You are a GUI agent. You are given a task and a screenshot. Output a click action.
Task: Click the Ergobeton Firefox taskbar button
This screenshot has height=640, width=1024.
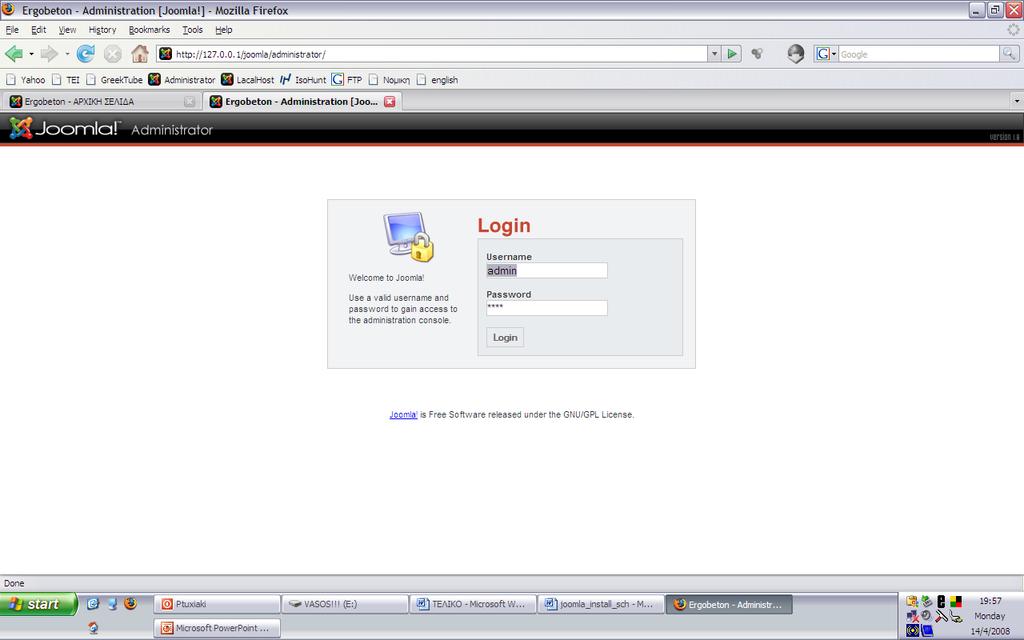[x=729, y=604]
